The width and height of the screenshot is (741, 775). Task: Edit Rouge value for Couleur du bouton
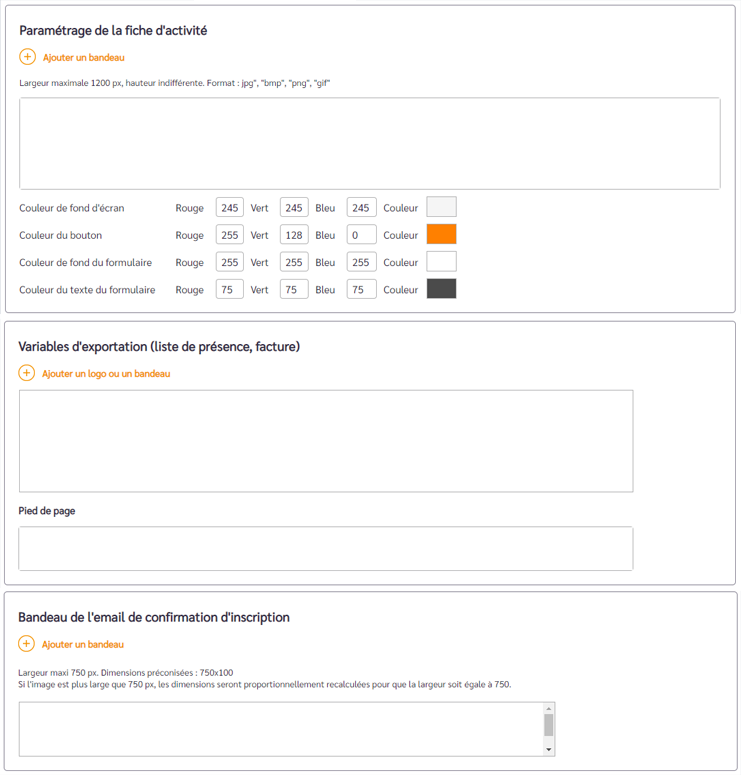pos(229,235)
